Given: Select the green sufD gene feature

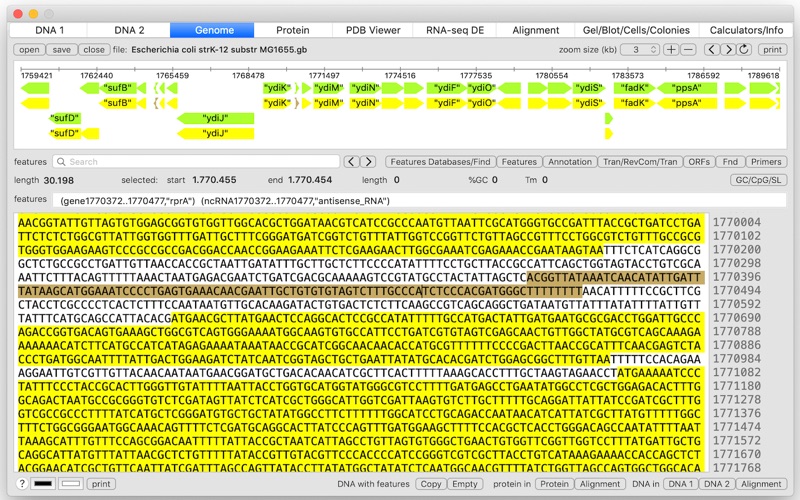Looking at the screenshot, I should pos(65,118).
